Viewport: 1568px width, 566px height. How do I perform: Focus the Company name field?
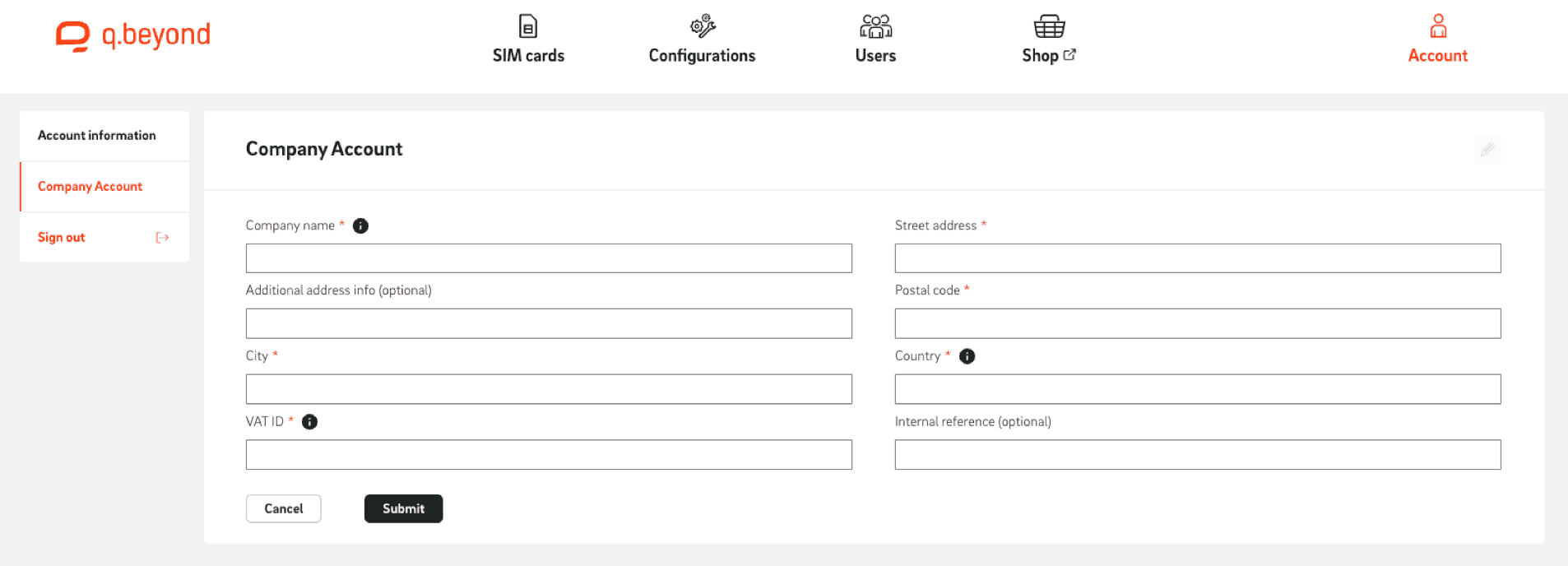point(549,258)
